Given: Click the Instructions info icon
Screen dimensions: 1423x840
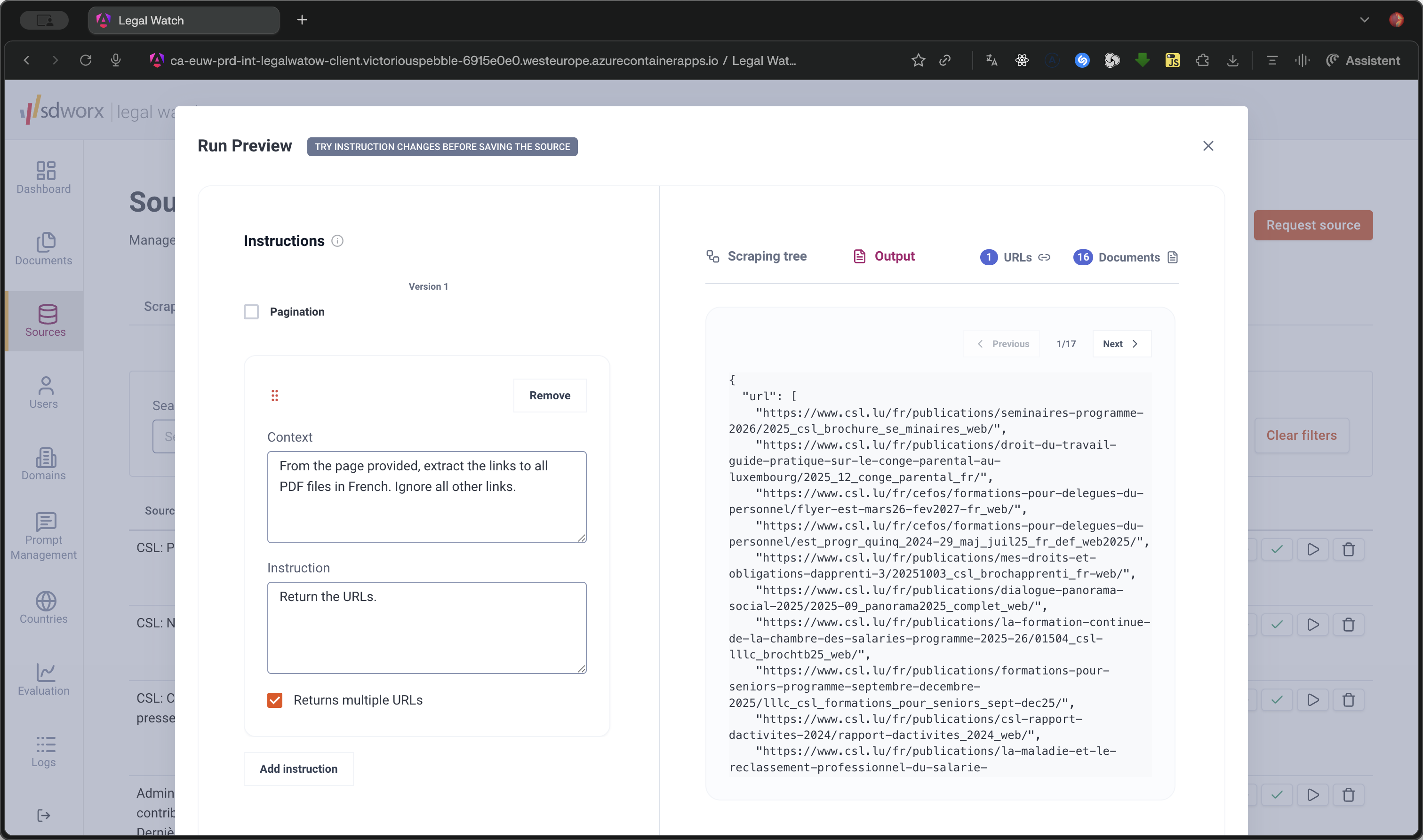Looking at the screenshot, I should (337, 241).
